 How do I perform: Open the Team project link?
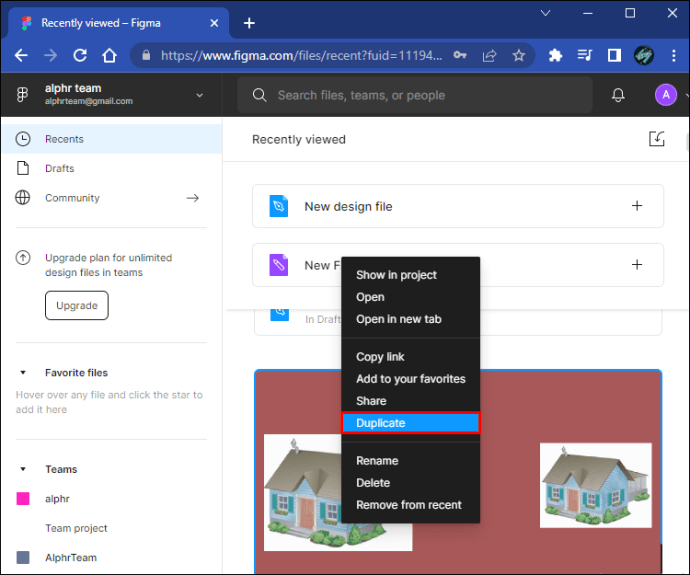click(x=76, y=528)
